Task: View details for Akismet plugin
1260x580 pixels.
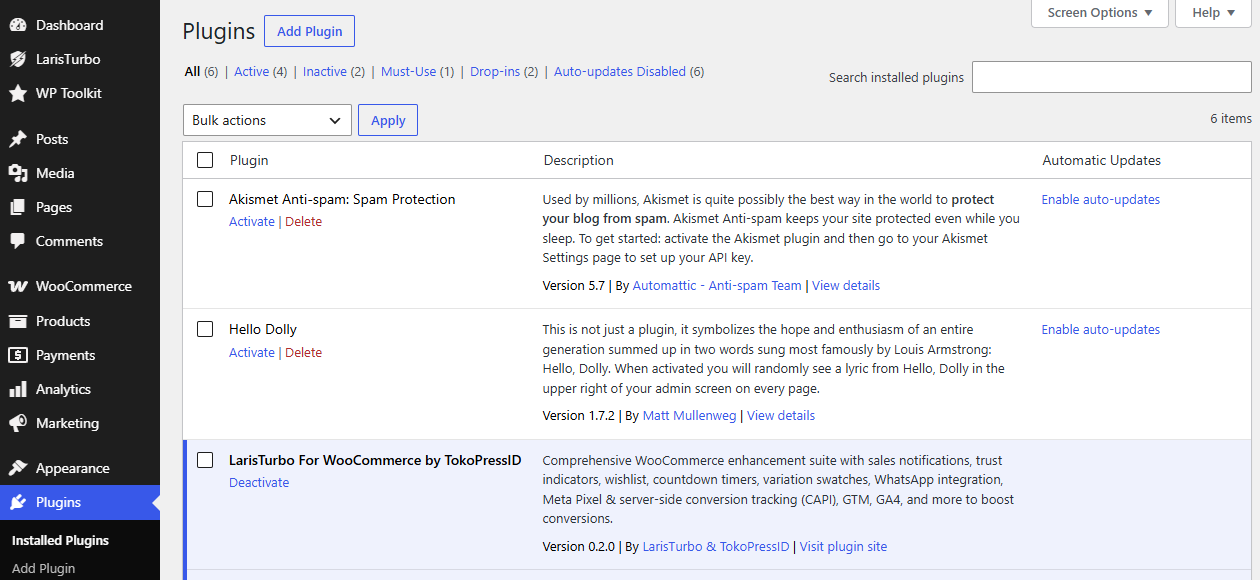Action: click(846, 285)
